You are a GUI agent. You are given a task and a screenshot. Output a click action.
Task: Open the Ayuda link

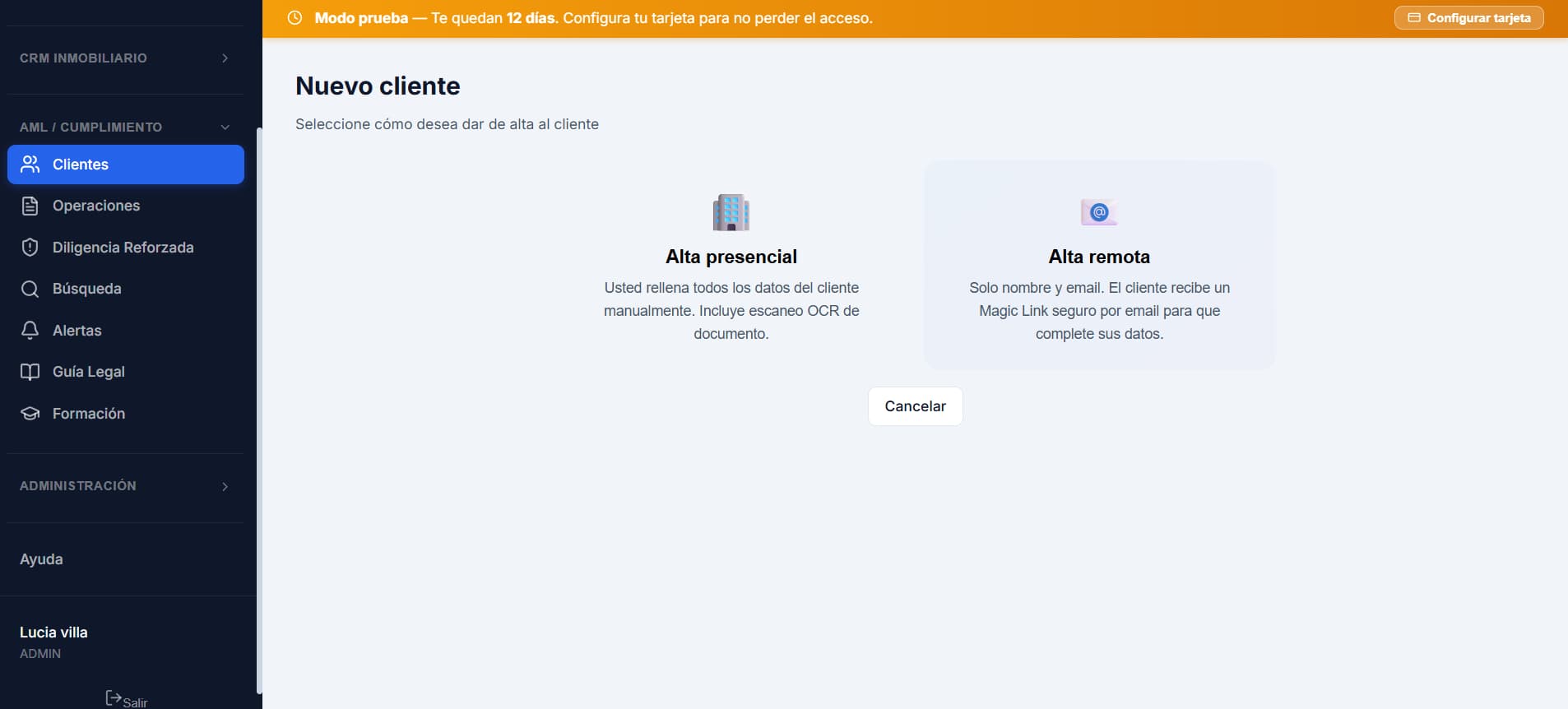(x=41, y=559)
